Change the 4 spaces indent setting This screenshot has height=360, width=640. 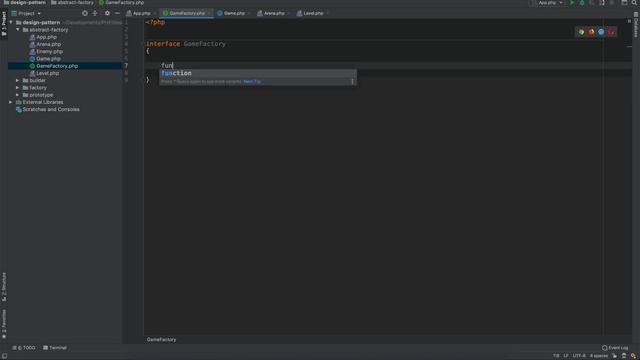[599, 356]
